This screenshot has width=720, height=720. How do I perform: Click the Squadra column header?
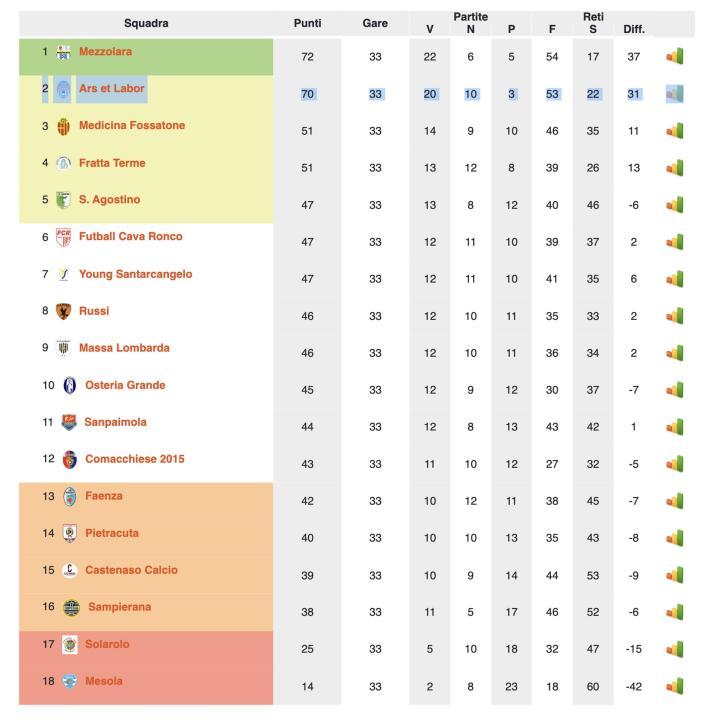(146, 23)
